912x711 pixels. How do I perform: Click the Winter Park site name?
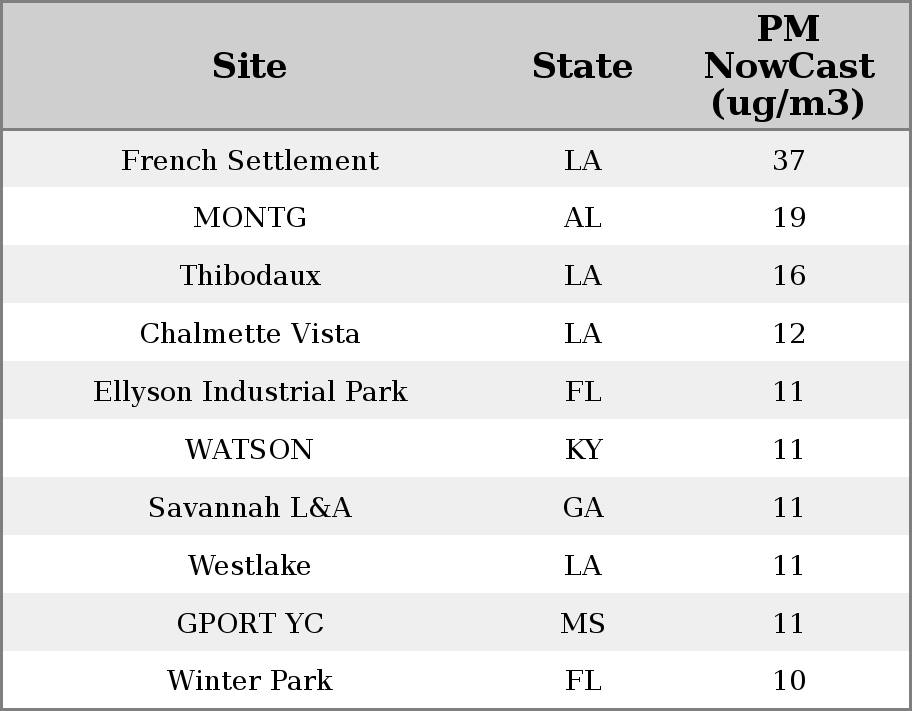(250, 681)
